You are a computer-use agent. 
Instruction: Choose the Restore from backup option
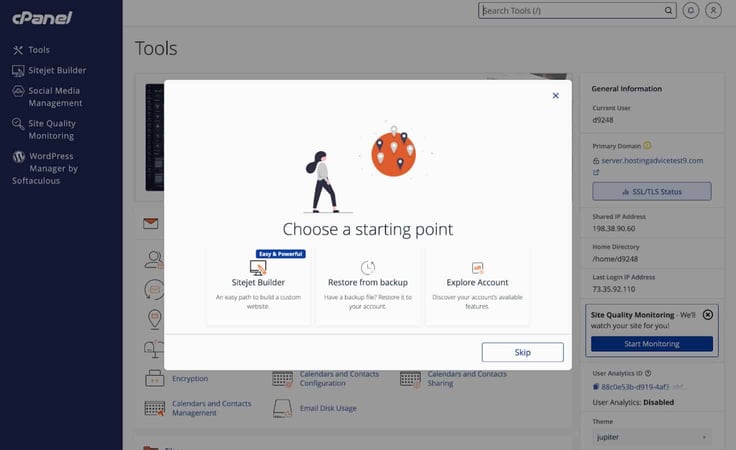click(x=368, y=286)
